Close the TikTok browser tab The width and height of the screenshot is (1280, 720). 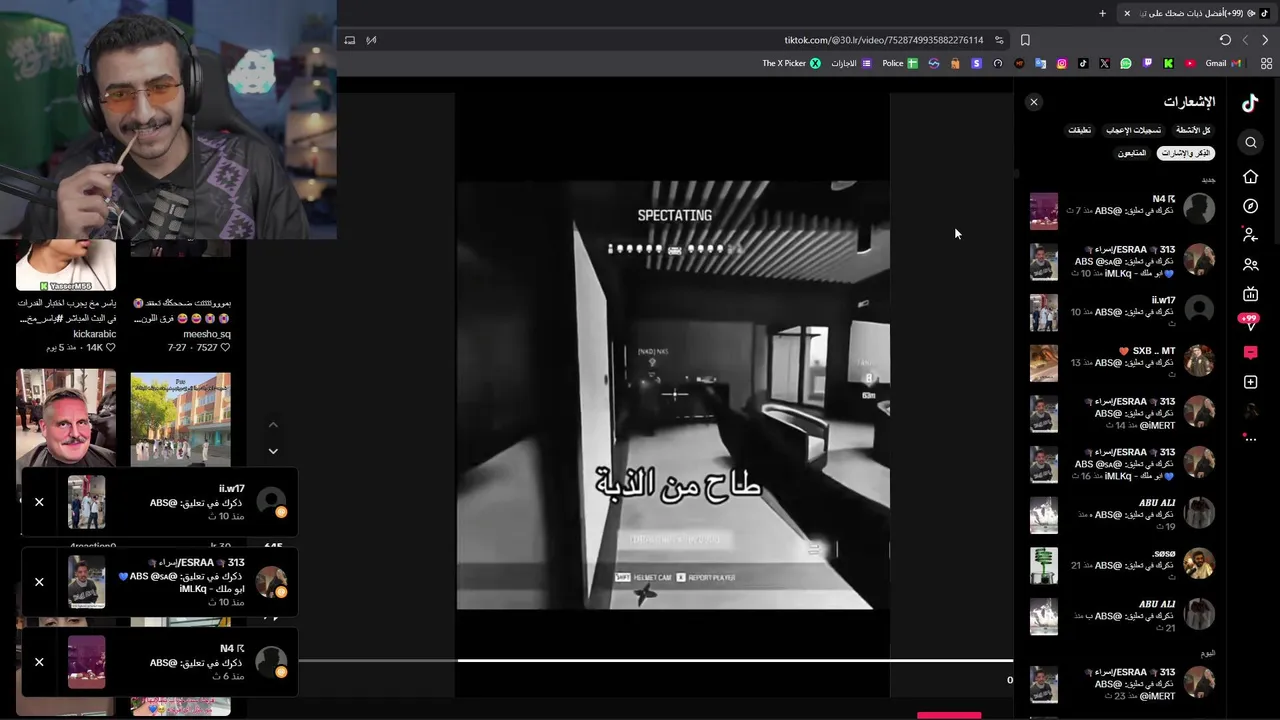(x=1127, y=13)
